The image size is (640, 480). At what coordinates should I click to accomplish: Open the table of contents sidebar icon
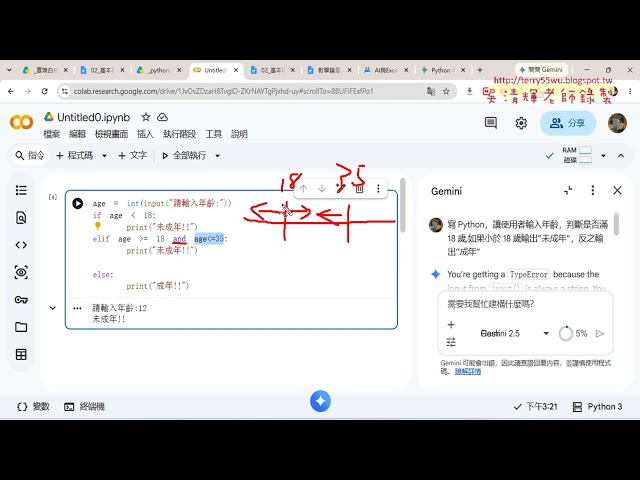21,190
